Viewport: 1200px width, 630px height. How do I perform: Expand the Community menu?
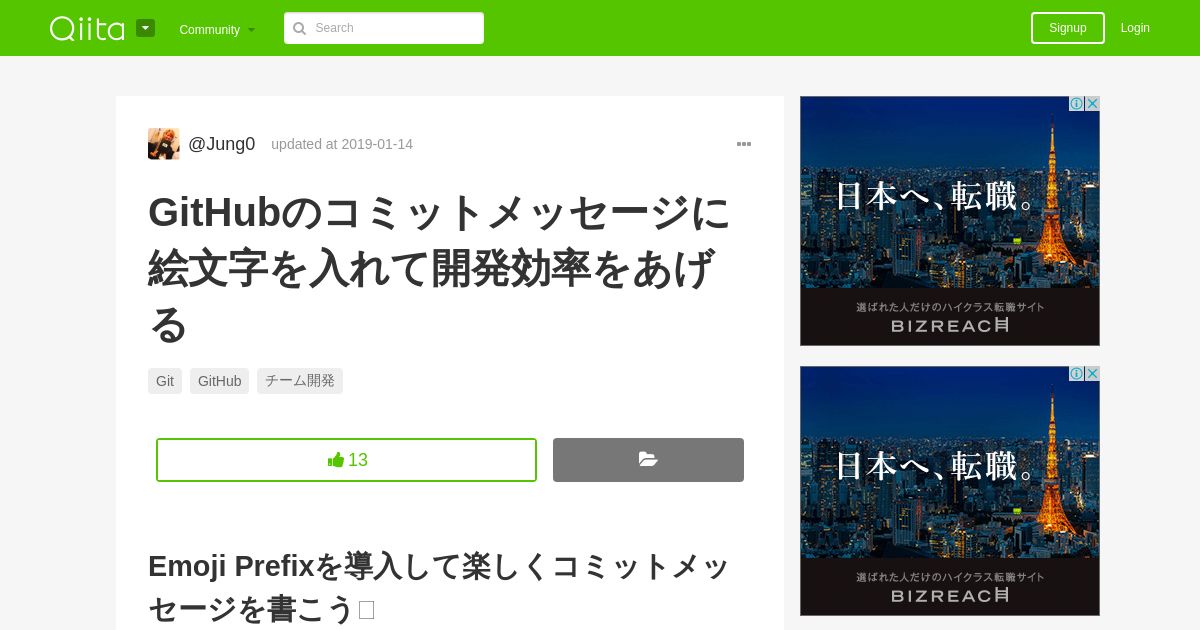tap(217, 29)
